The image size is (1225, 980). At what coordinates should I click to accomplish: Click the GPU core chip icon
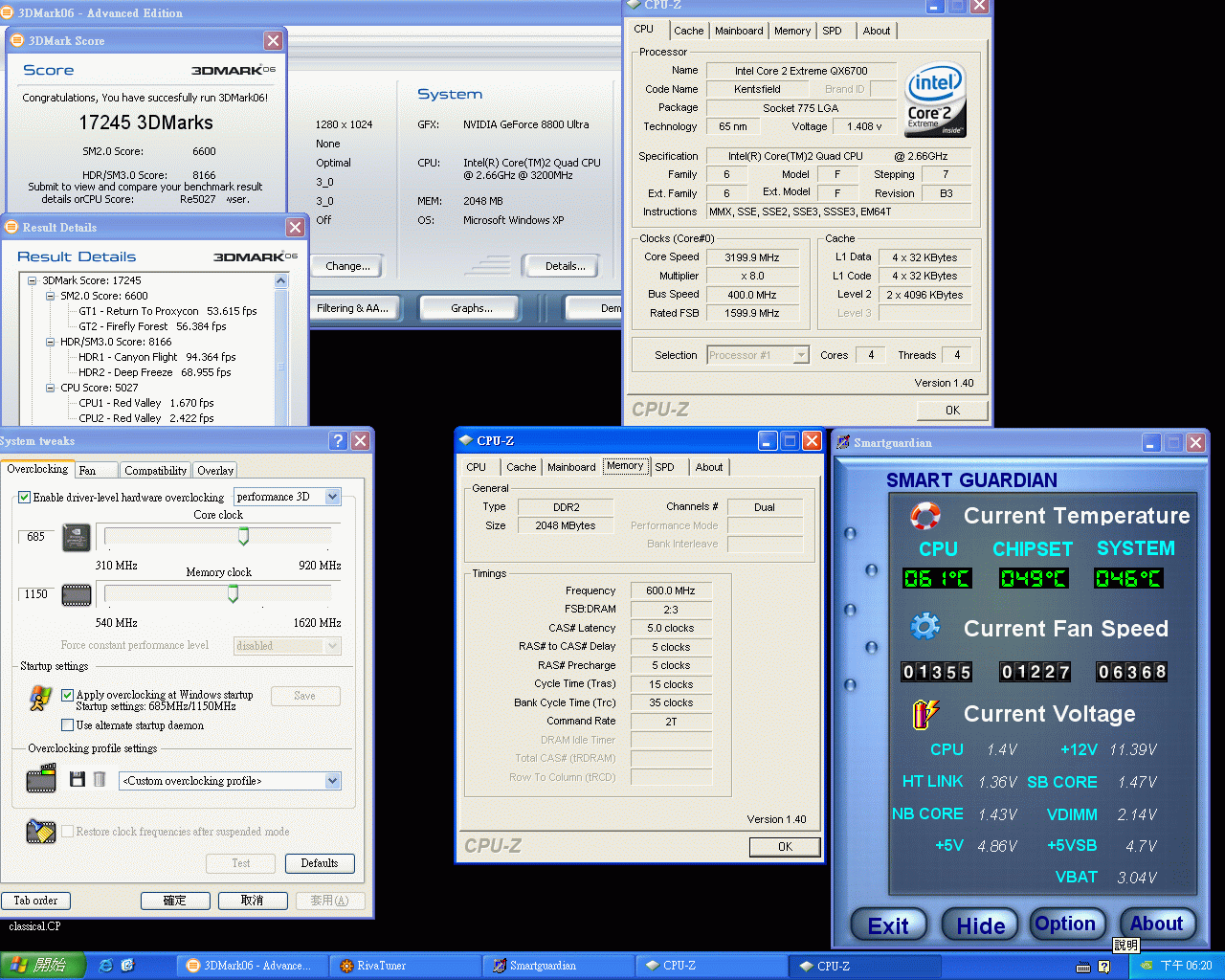tap(77, 538)
